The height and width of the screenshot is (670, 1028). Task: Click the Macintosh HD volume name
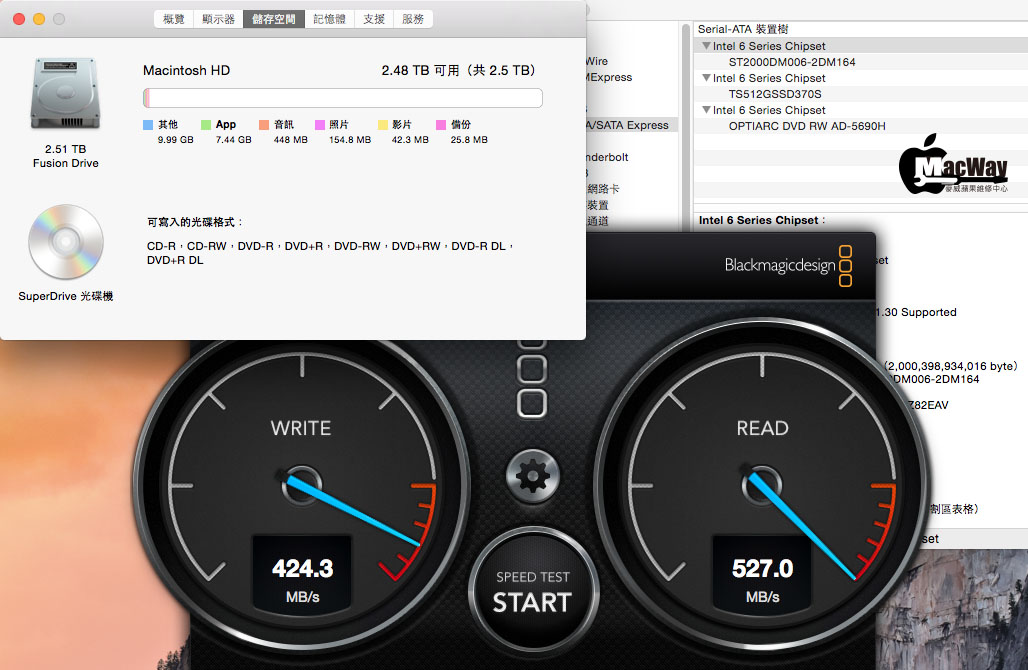pyautogui.click(x=187, y=71)
